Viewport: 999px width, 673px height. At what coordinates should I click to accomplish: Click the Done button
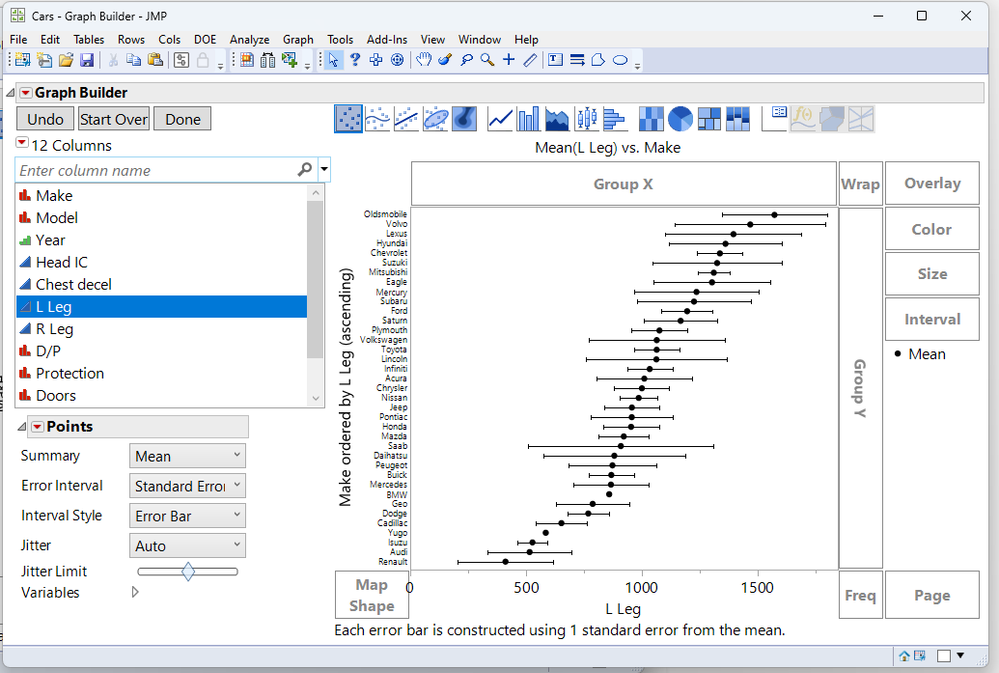pyautogui.click(x=183, y=119)
